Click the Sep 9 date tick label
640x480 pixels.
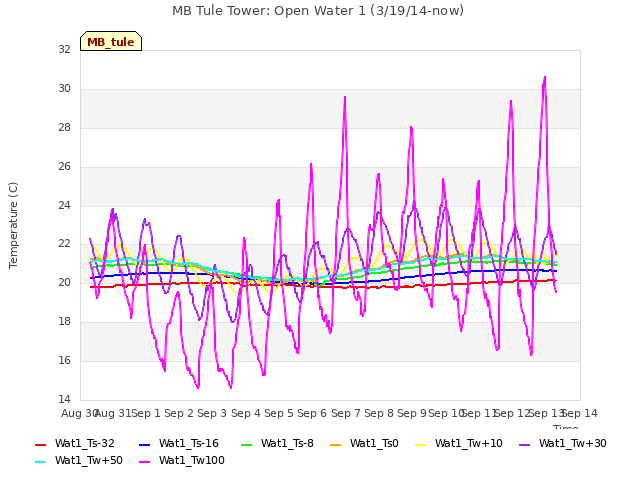412,413
